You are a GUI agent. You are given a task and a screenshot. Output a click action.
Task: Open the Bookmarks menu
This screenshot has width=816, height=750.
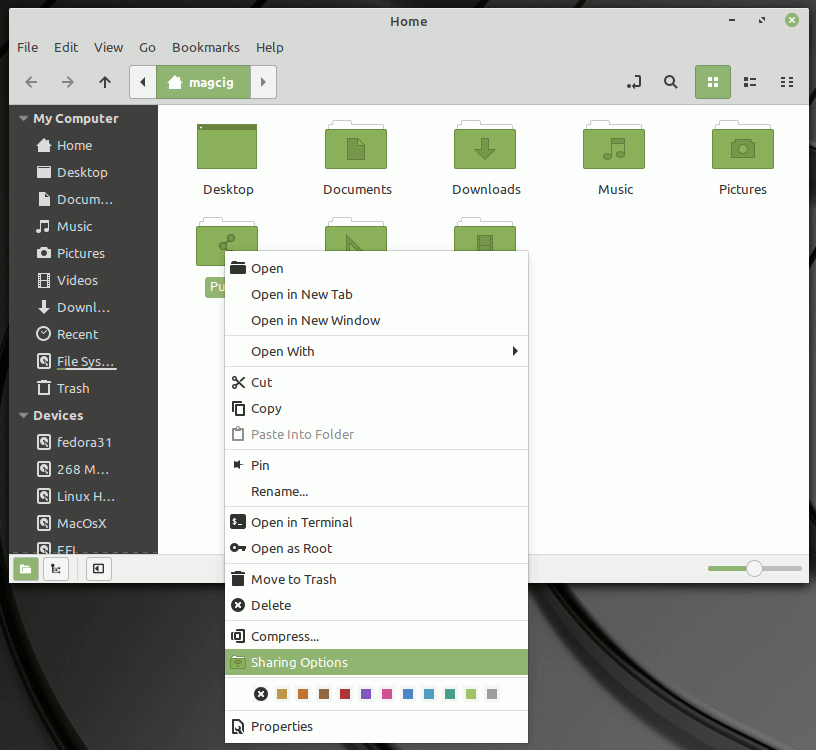(206, 47)
